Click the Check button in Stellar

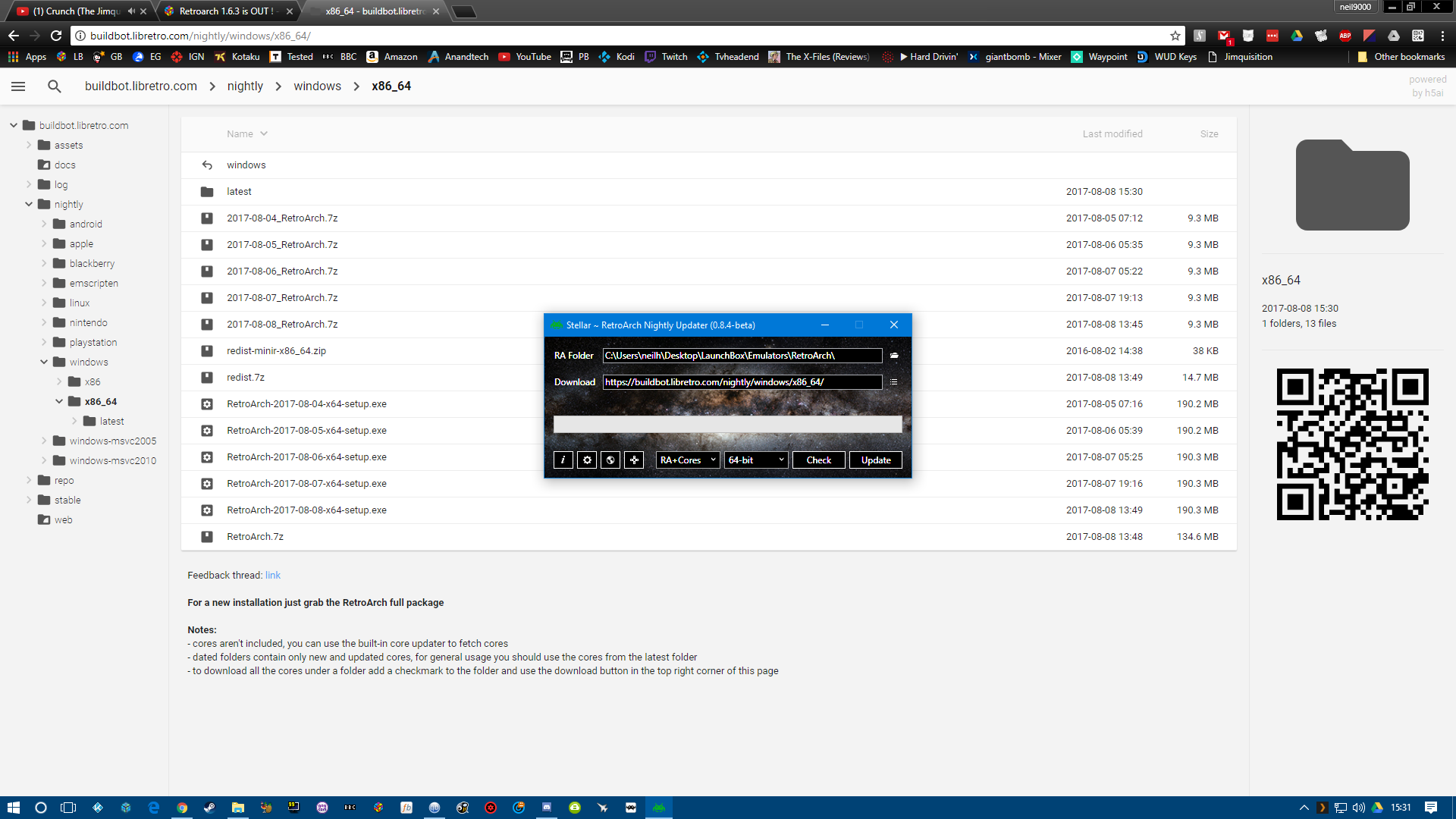(819, 460)
